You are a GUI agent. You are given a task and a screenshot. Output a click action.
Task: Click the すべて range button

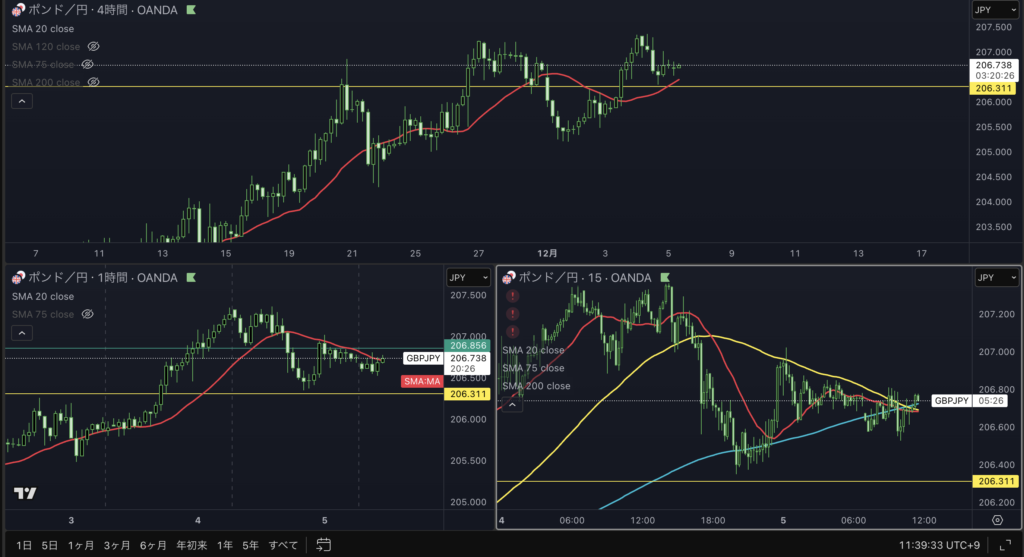283,545
